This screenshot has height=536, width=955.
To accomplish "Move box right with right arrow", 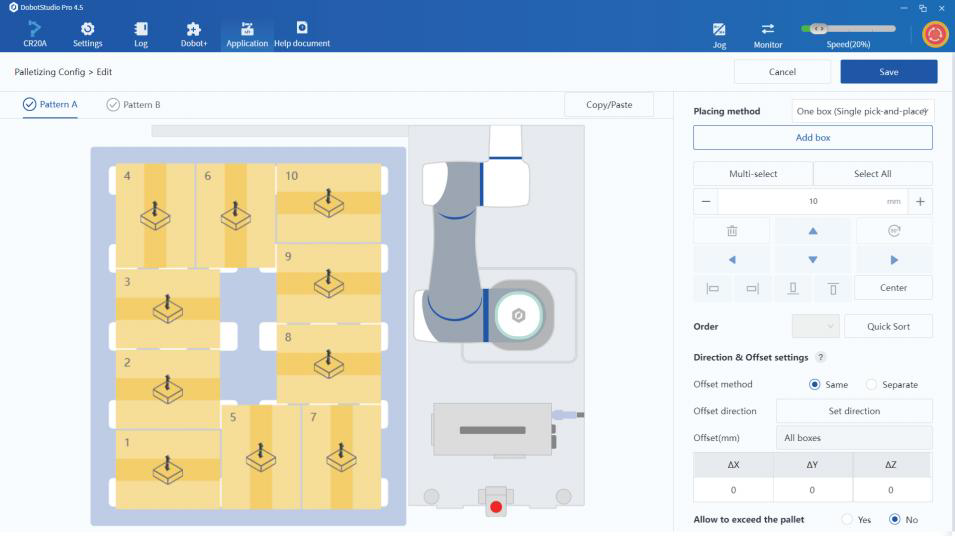I will pos(893,259).
